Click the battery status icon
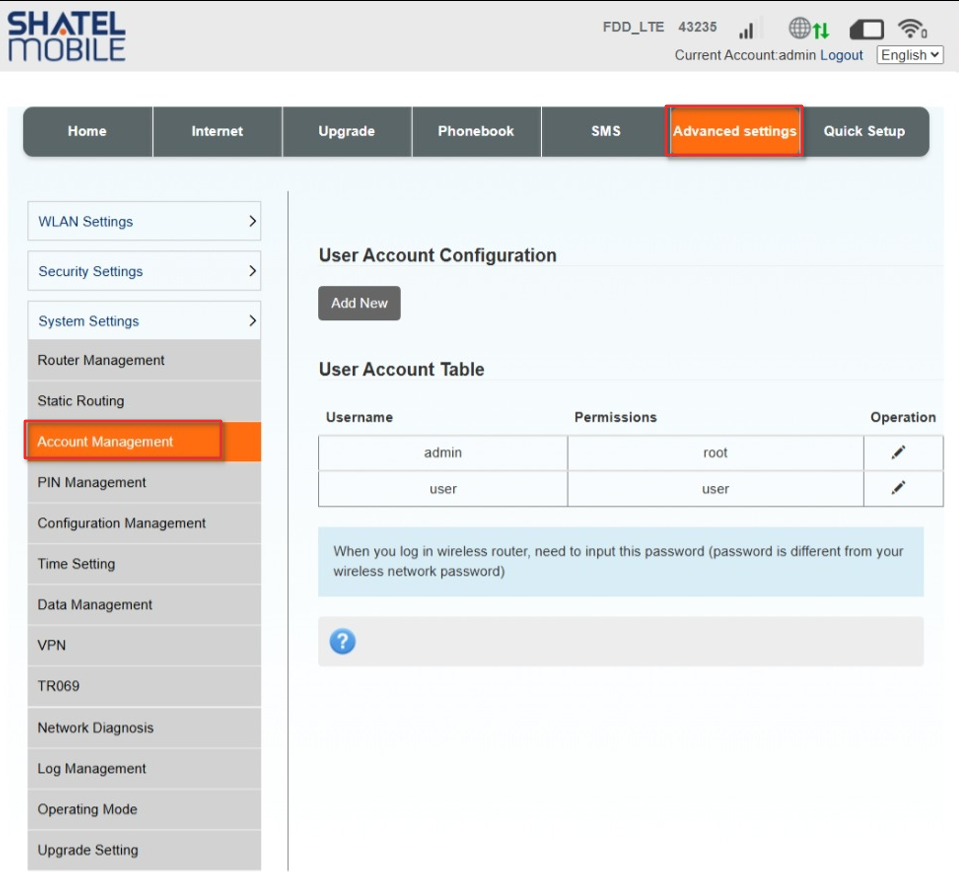Image resolution: width=959 pixels, height=872 pixels. click(x=867, y=29)
